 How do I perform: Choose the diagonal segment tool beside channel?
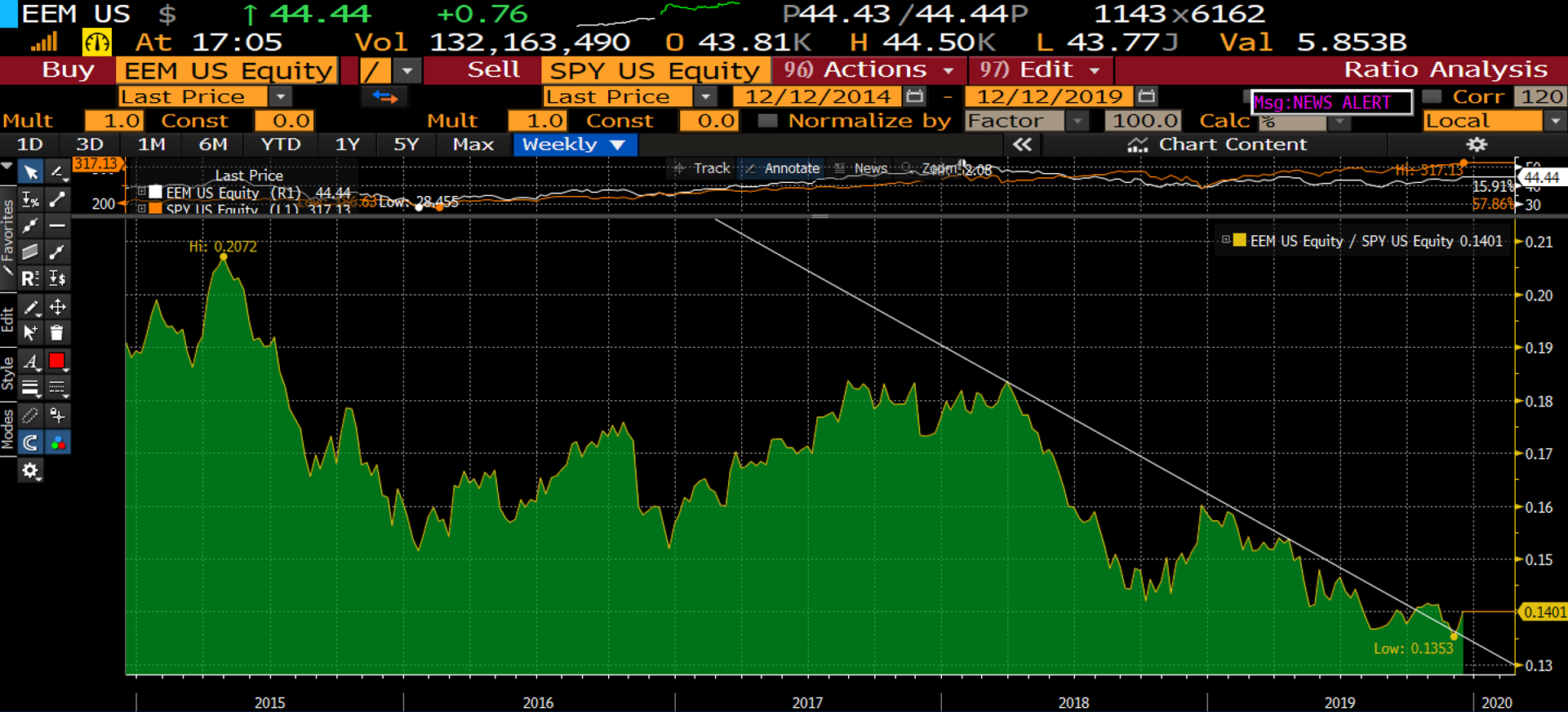58,251
